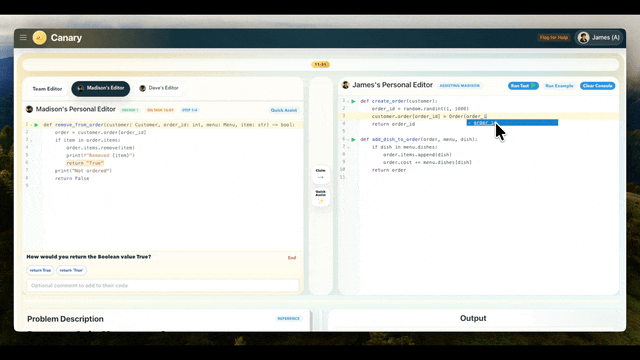The height and width of the screenshot is (360, 640).
Task: Click Madison's avatar in the tab
Action: 80,88
